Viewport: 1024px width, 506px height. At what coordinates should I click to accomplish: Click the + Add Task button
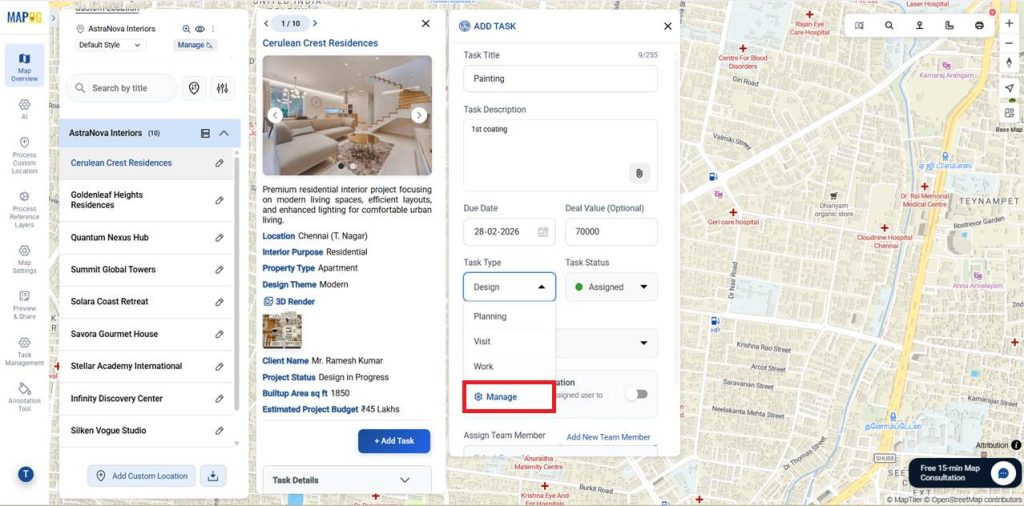pos(394,441)
